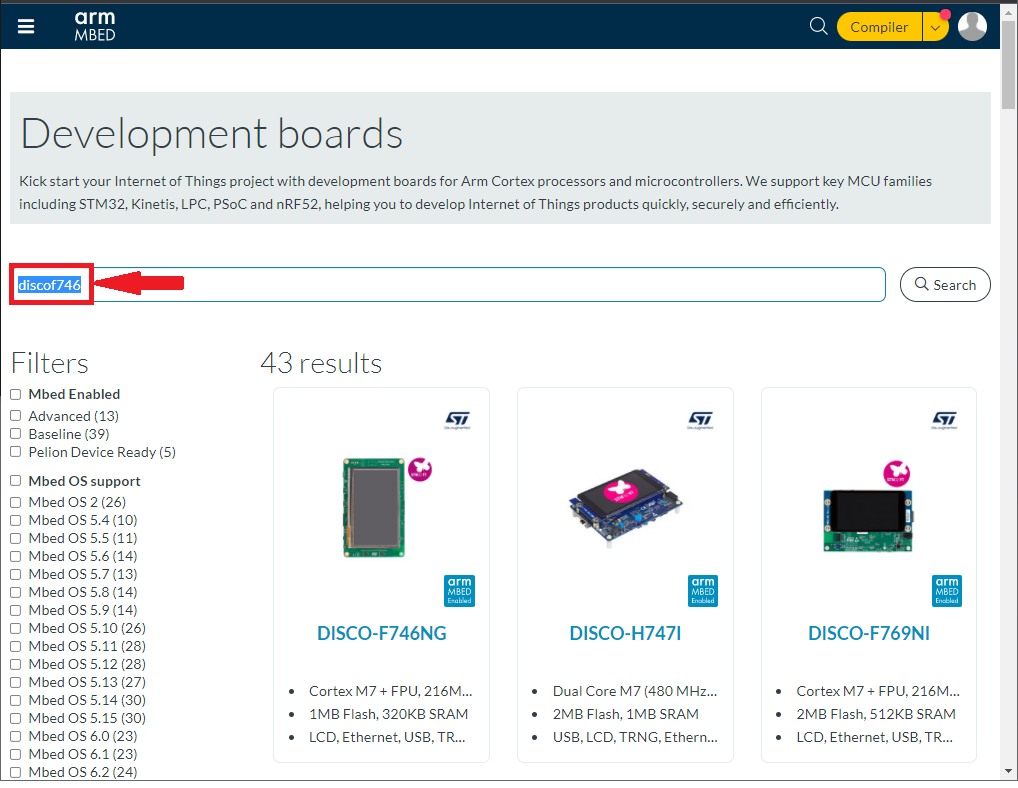The height and width of the screenshot is (788, 1018).
Task: Enable the Advanced (13) filter
Action: point(16,415)
